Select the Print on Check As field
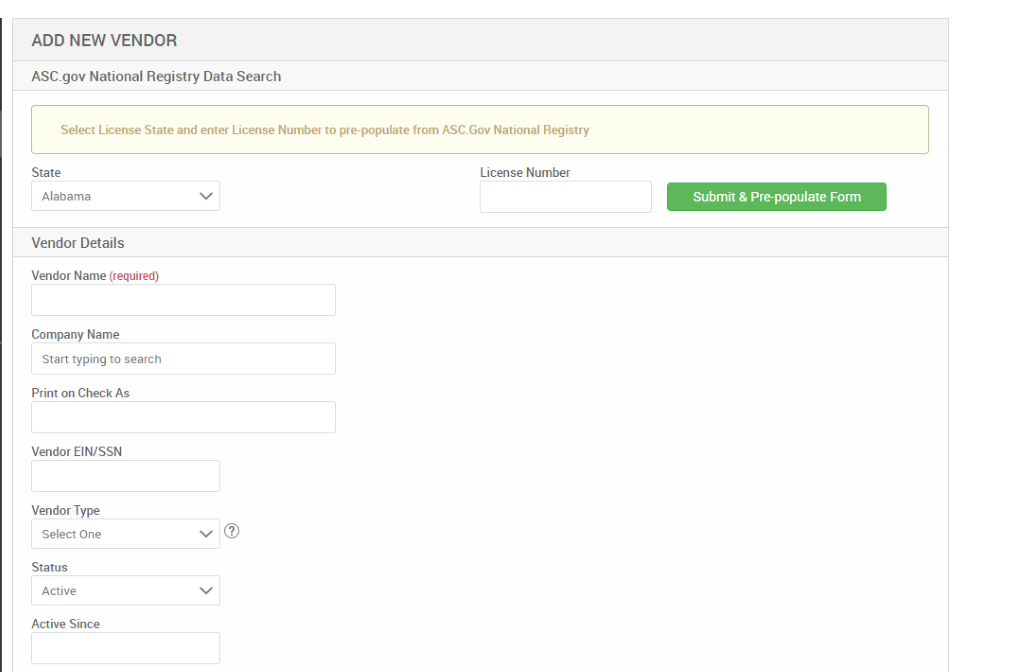Image resolution: width=1024 pixels, height=672 pixels. point(183,417)
